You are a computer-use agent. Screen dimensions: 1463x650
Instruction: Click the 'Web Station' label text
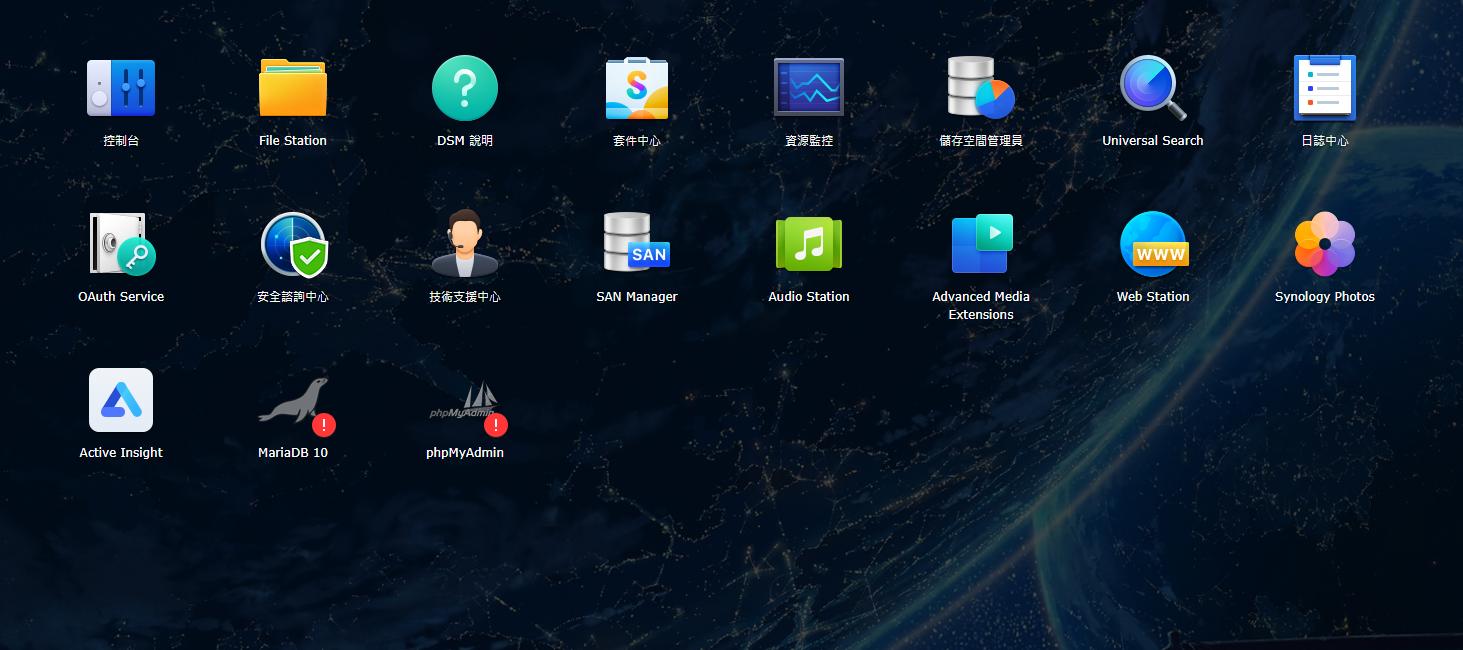point(1153,297)
